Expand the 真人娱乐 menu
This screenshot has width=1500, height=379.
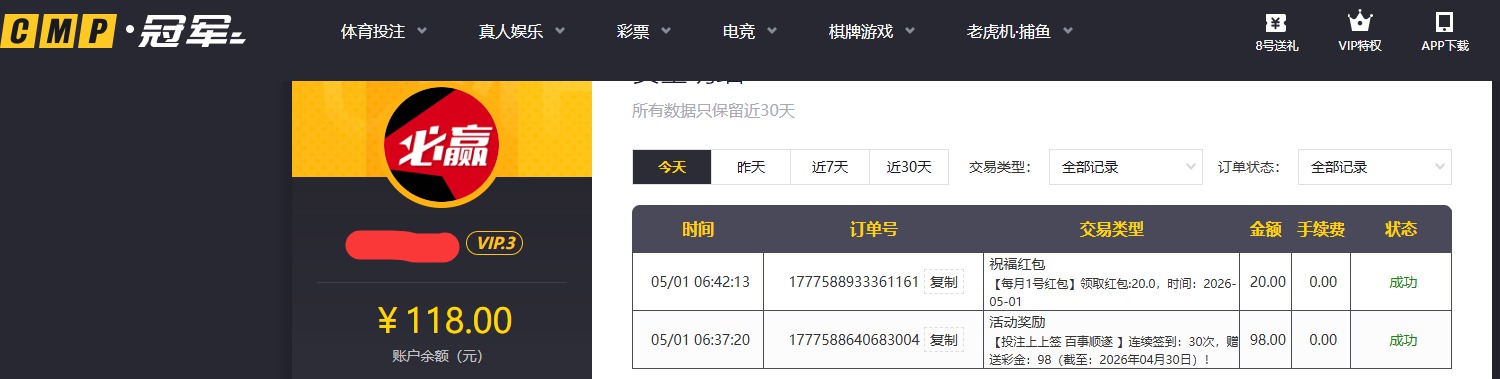tap(522, 31)
